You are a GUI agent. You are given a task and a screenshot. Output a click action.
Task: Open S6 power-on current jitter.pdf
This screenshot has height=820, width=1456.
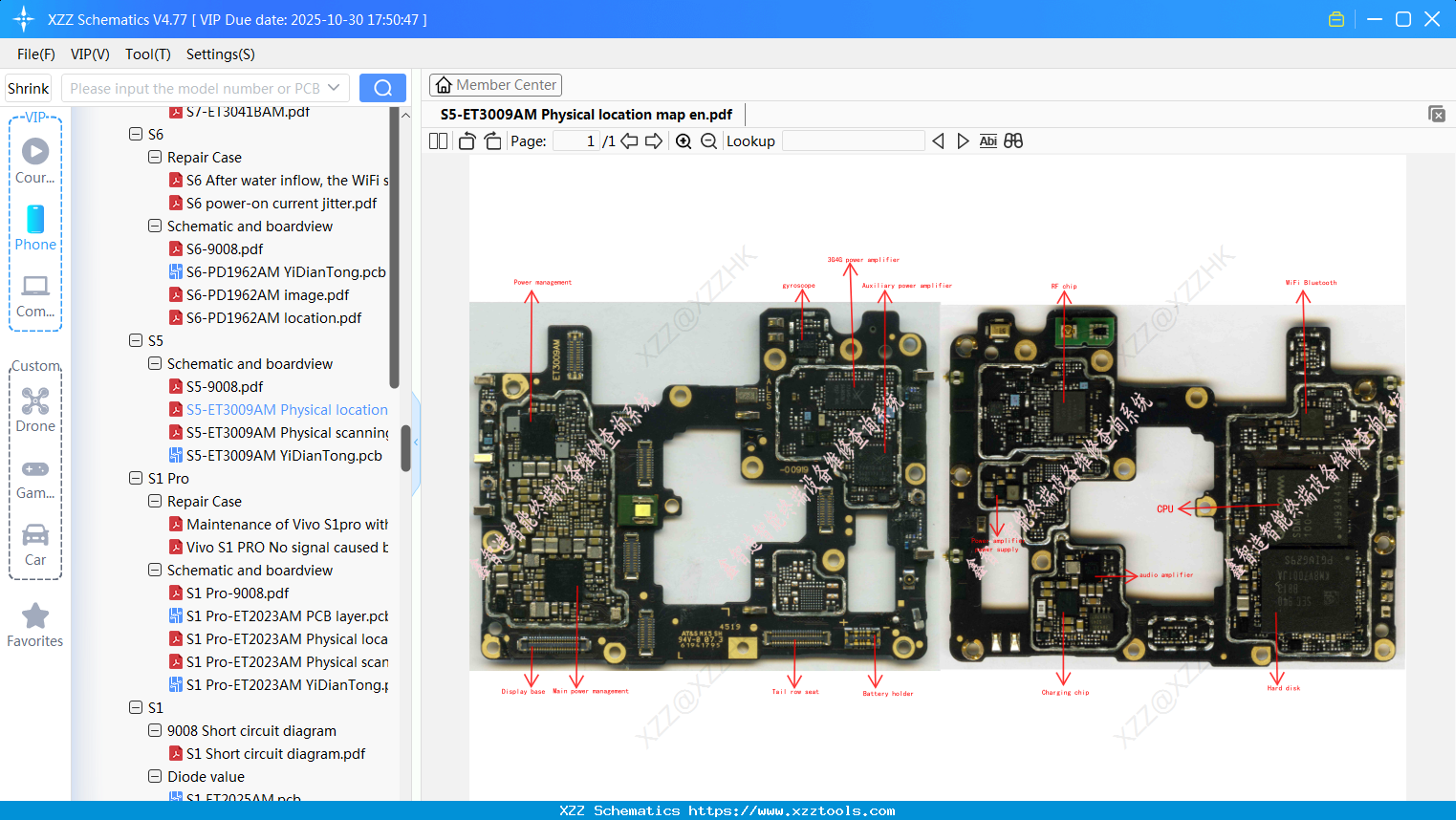tap(281, 204)
